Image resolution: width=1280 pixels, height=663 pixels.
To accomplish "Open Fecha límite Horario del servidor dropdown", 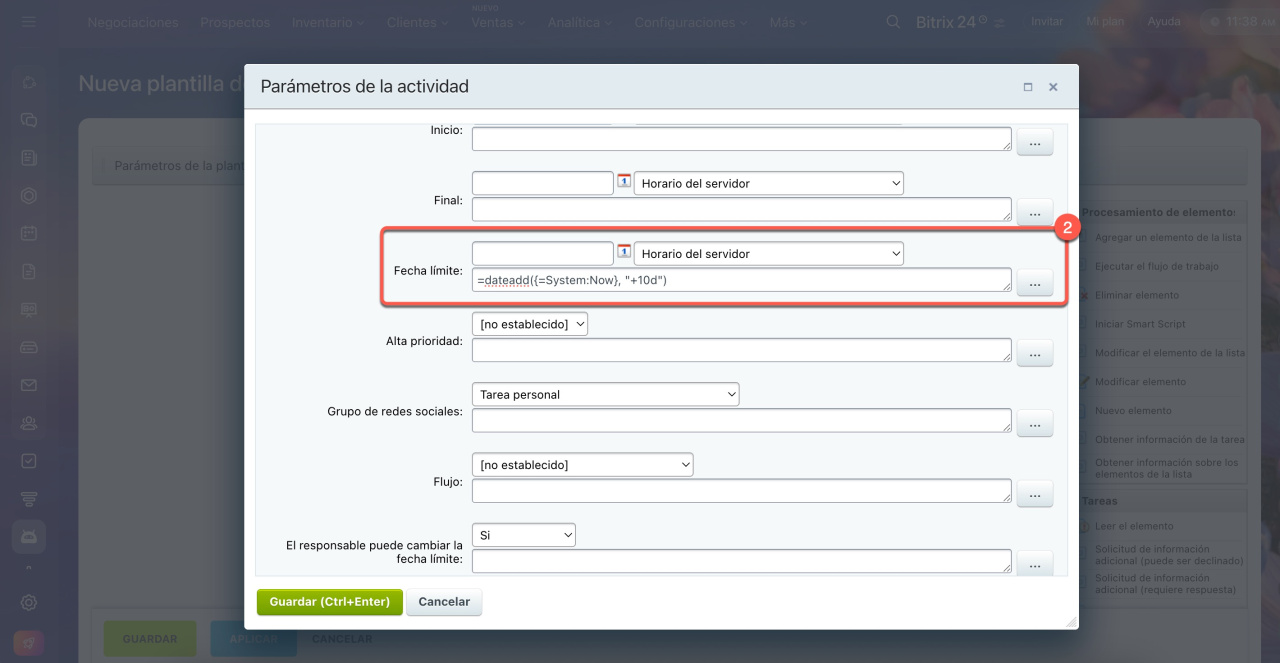I will pyautogui.click(x=768, y=254).
